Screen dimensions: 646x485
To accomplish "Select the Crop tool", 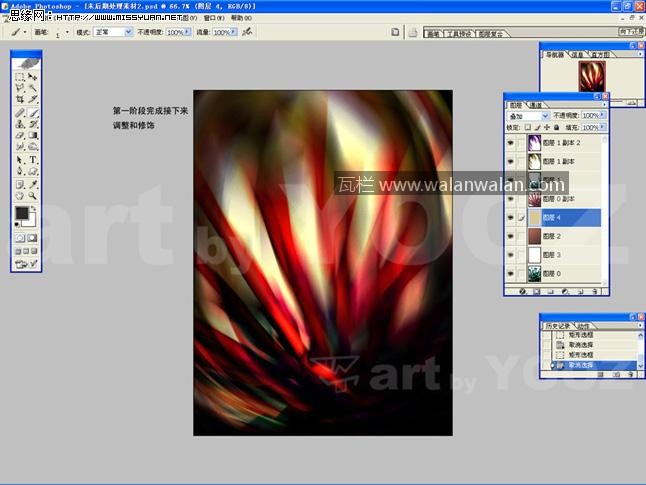I will click(x=20, y=100).
